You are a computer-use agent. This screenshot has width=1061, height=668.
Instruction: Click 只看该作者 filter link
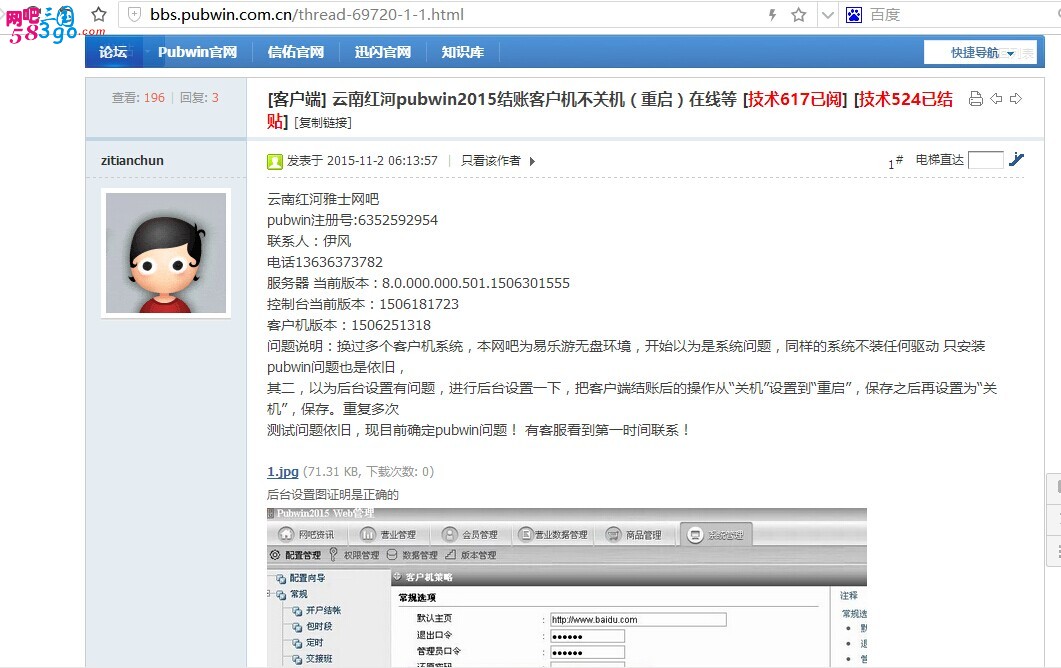pos(491,160)
